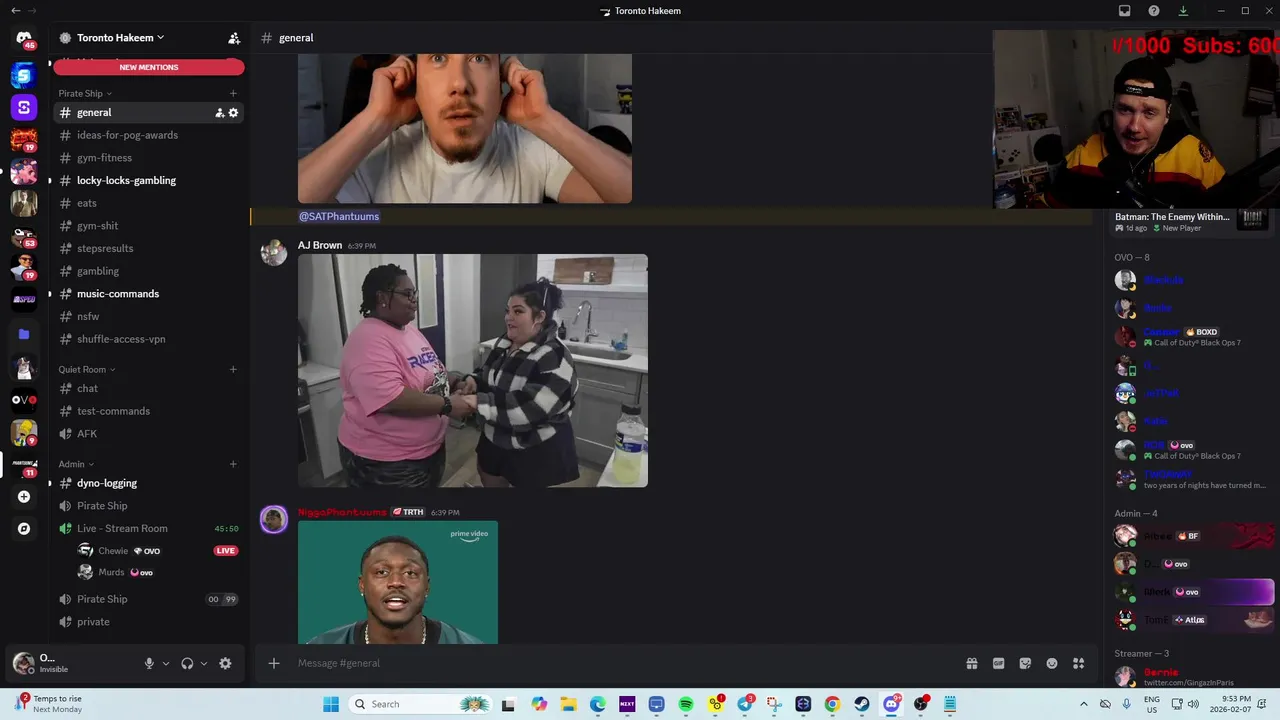
Task: Collapse the Quiet Room category
Action: [x=87, y=369]
